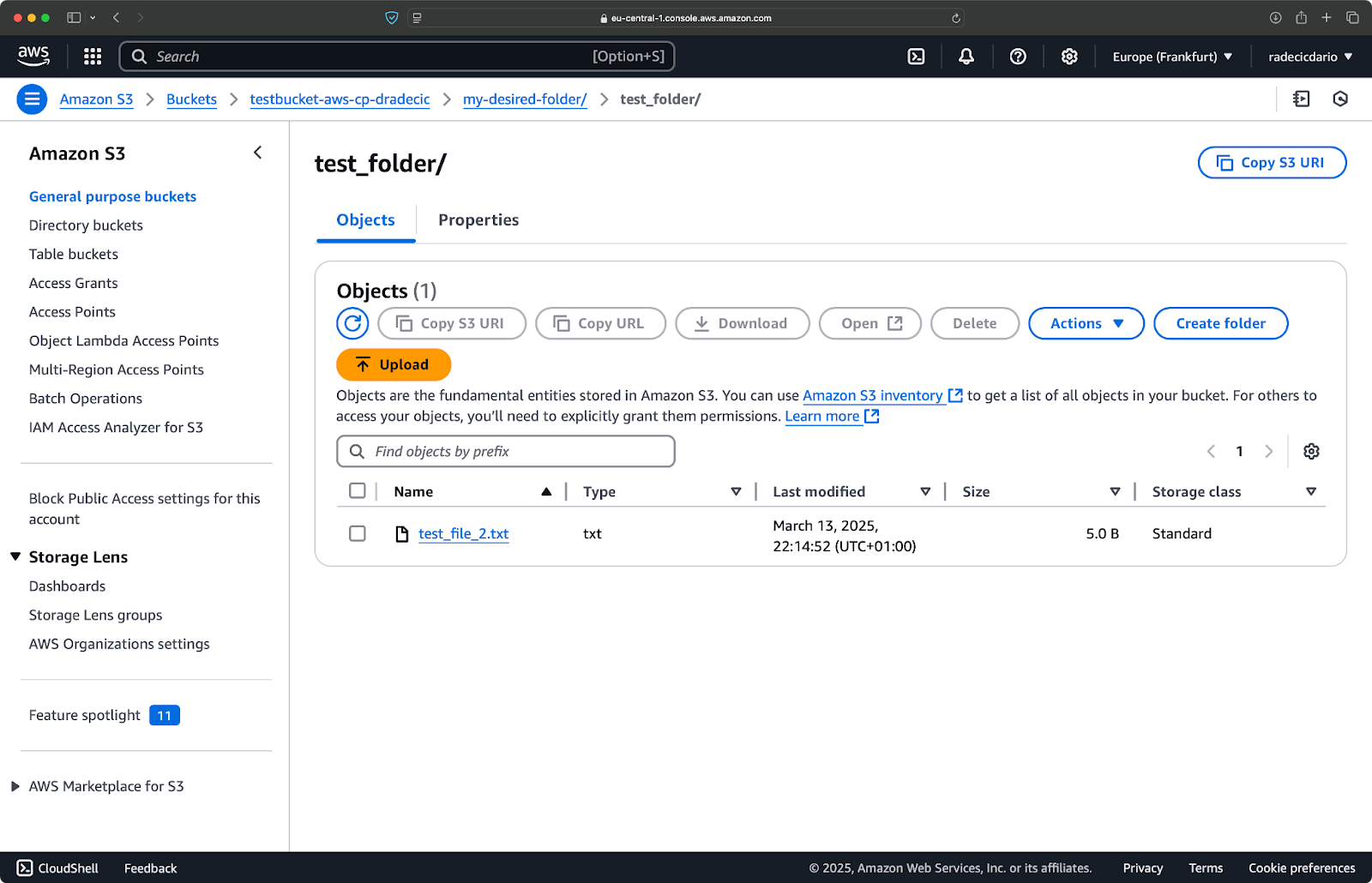Switch to the Objects tab
Screen dimensions: 1372x883
pyautogui.click(x=366, y=220)
